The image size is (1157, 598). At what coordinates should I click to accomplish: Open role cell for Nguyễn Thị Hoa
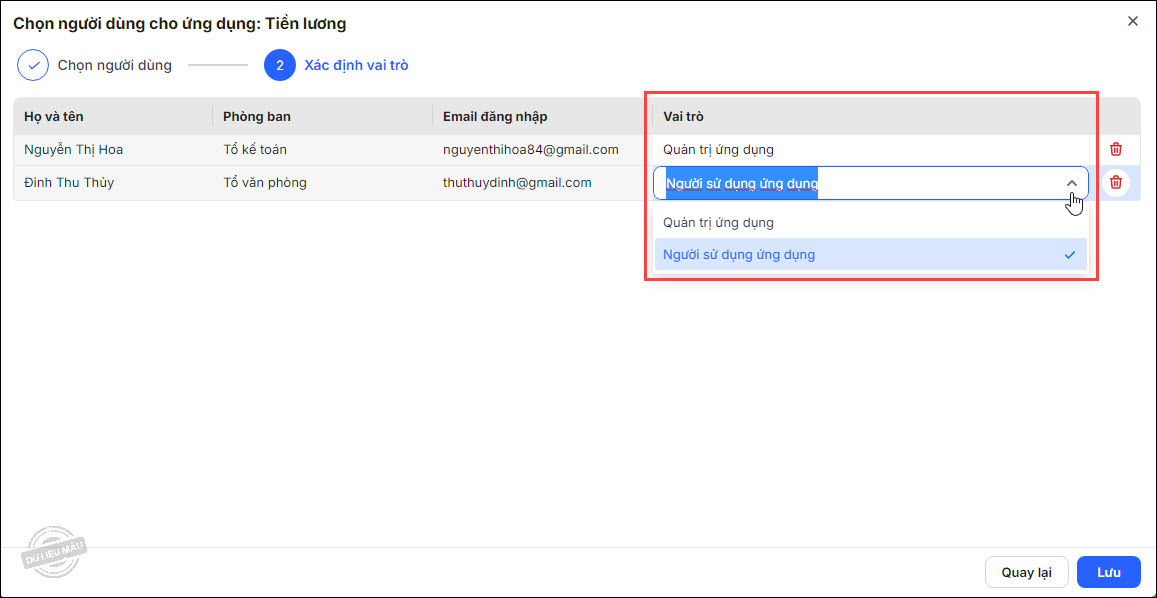coord(718,150)
